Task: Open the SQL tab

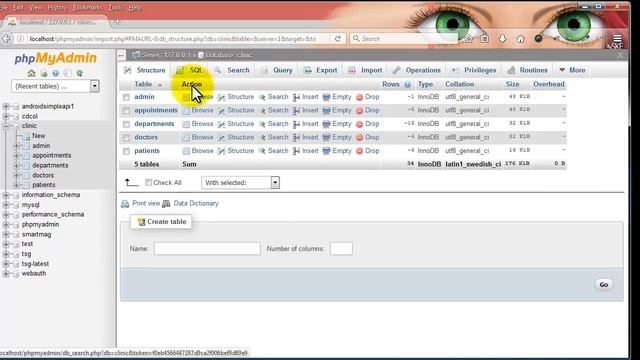Action: (x=190, y=70)
